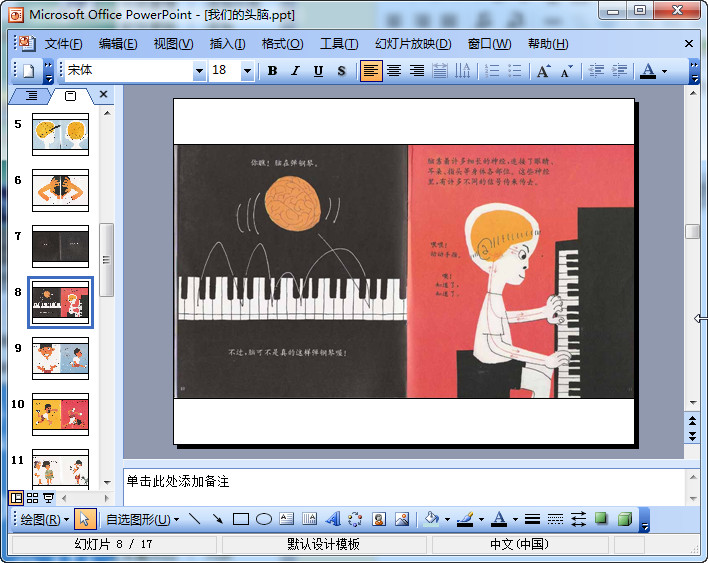Screen dimensions: 708x563
Task: Expand formatting toolbar options at right end
Action: coord(694,71)
